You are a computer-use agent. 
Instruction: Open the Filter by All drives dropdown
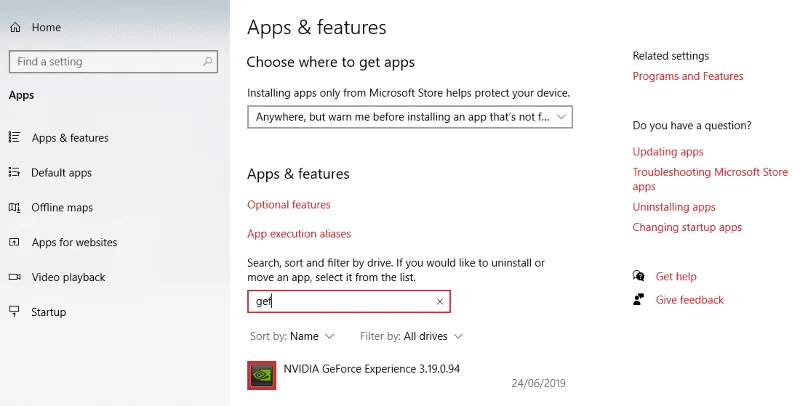411,336
